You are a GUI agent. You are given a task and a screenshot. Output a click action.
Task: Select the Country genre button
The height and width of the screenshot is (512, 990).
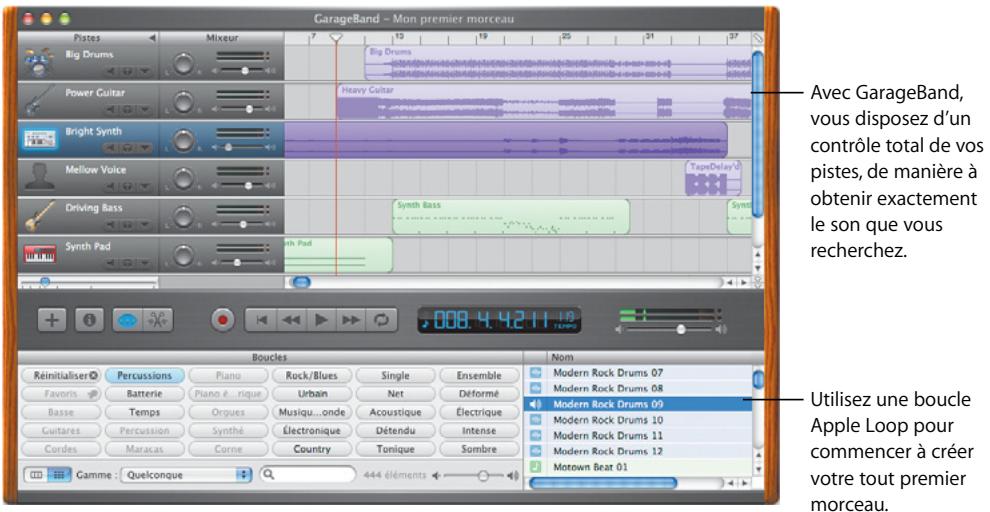pos(312,449)
